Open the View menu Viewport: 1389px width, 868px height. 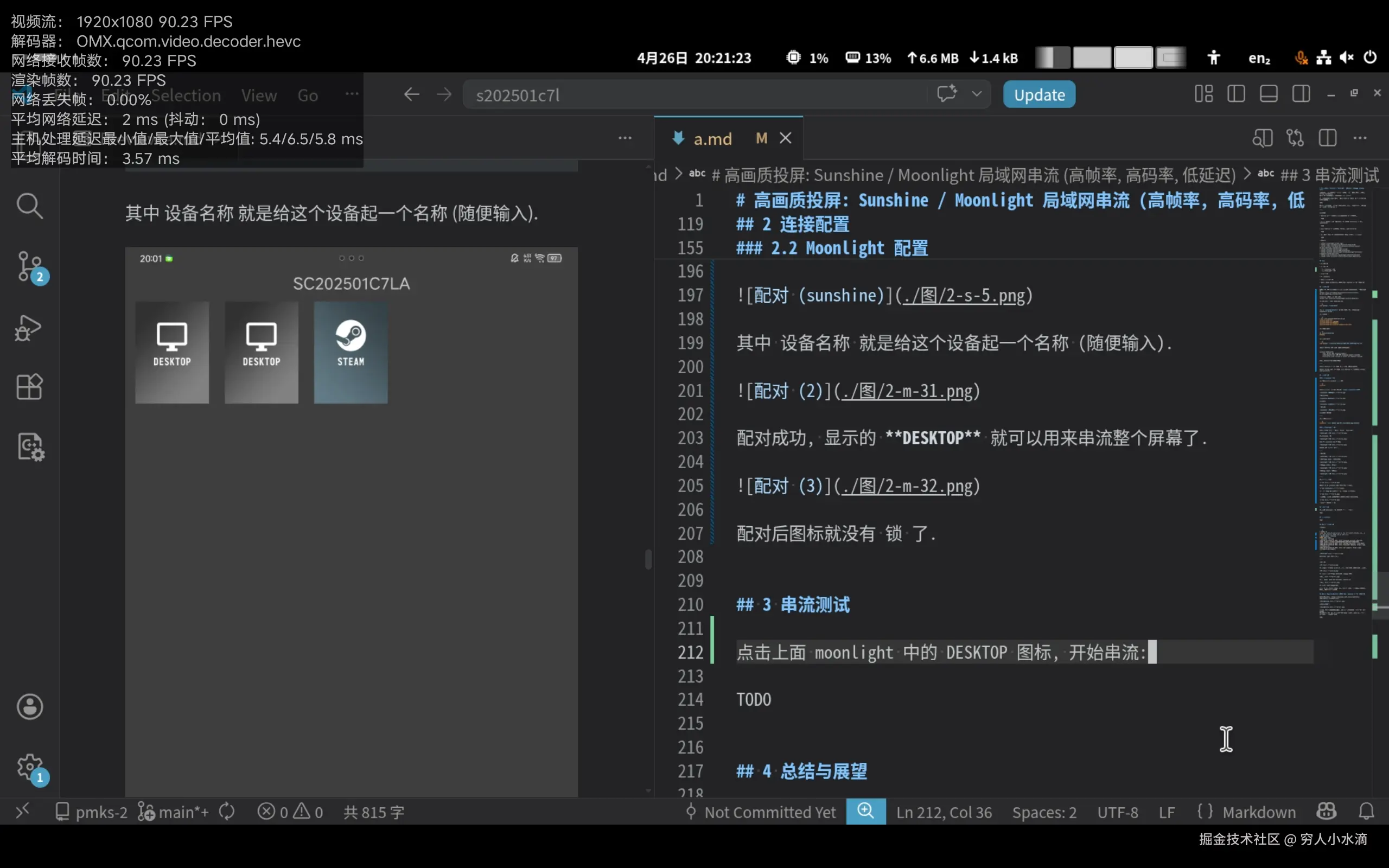click(259, 95)
